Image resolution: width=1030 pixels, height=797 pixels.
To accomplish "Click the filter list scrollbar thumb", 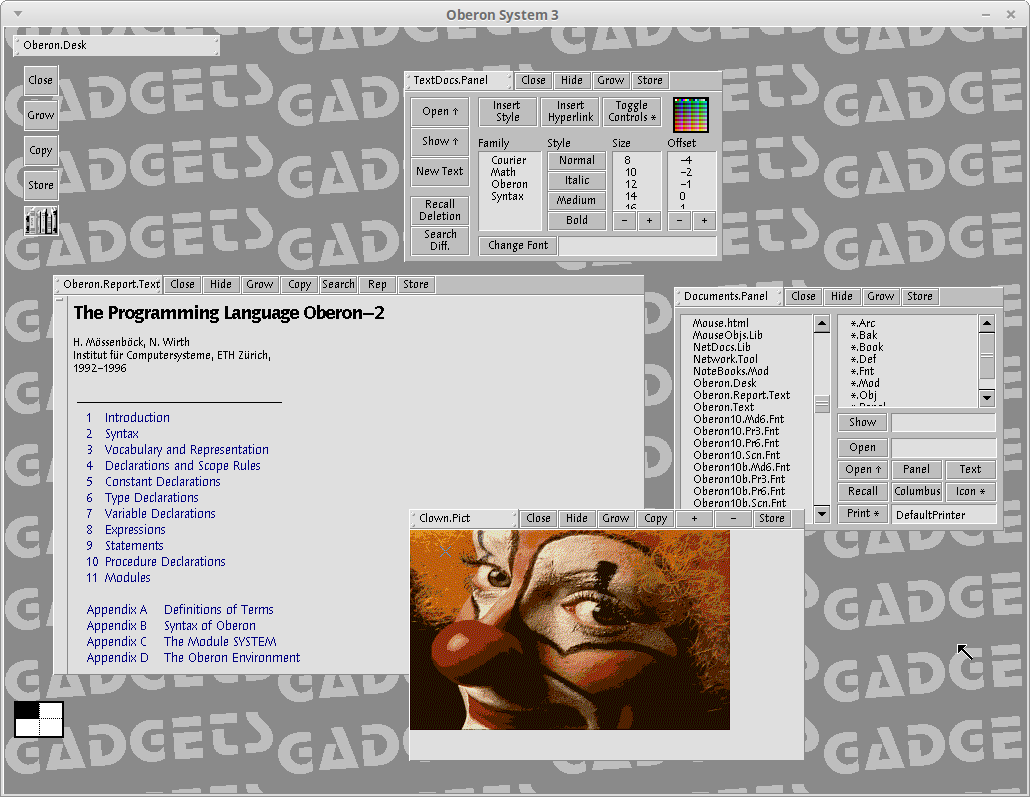I will [x=987, y=357].
